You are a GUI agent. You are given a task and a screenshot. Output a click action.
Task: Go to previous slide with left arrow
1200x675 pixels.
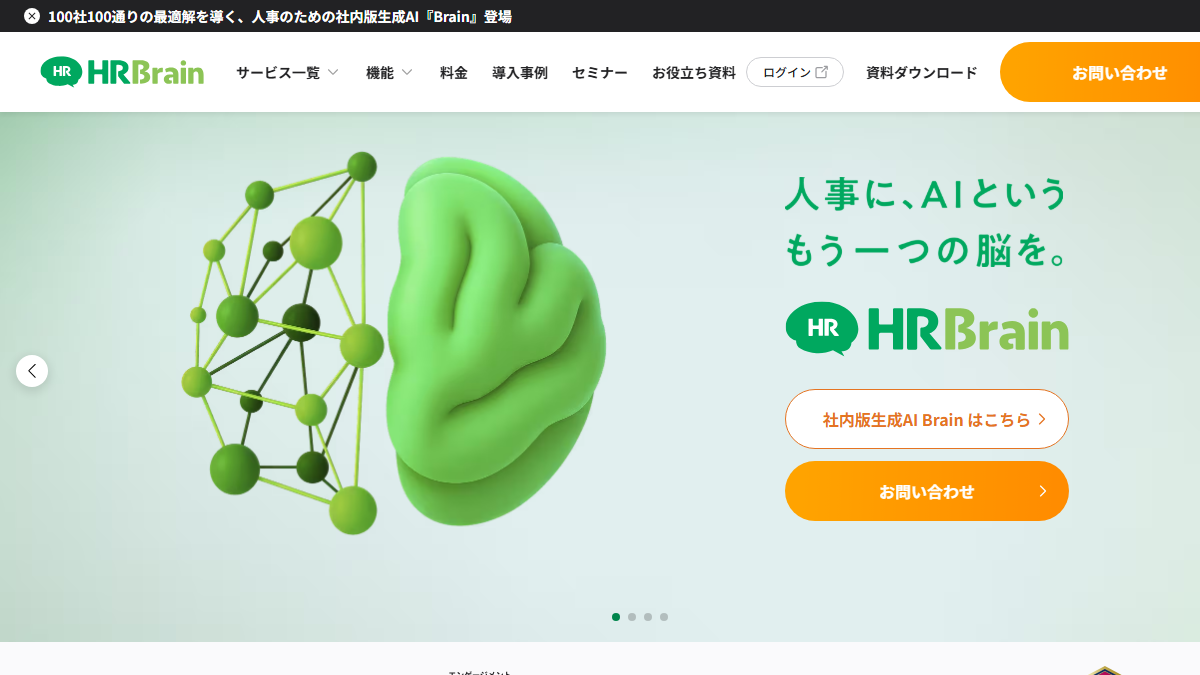[32, 371]
